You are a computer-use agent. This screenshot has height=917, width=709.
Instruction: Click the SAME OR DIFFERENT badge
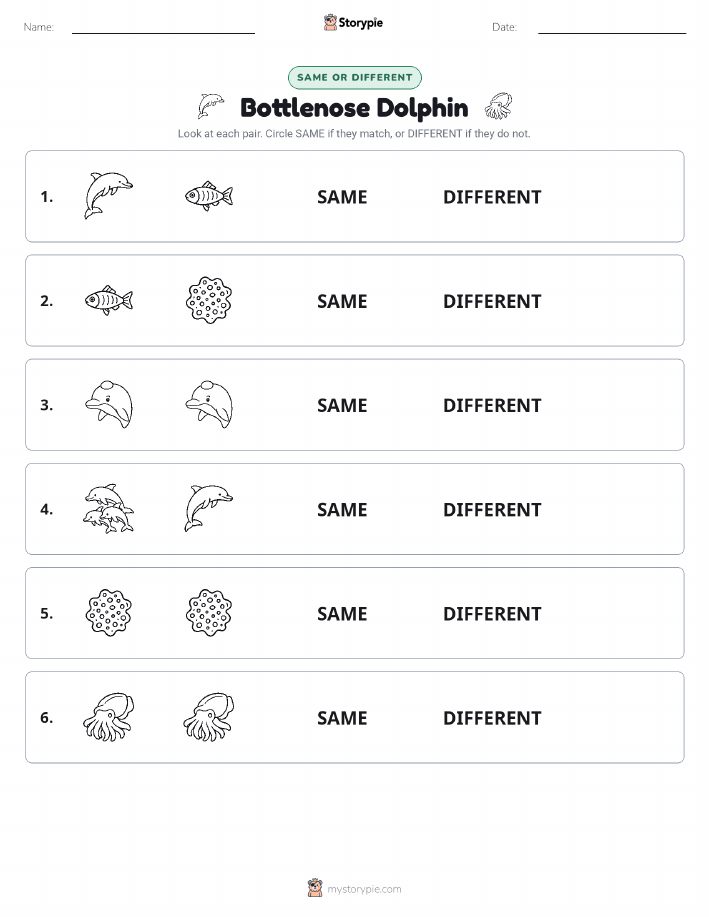(x=354, y=77)
